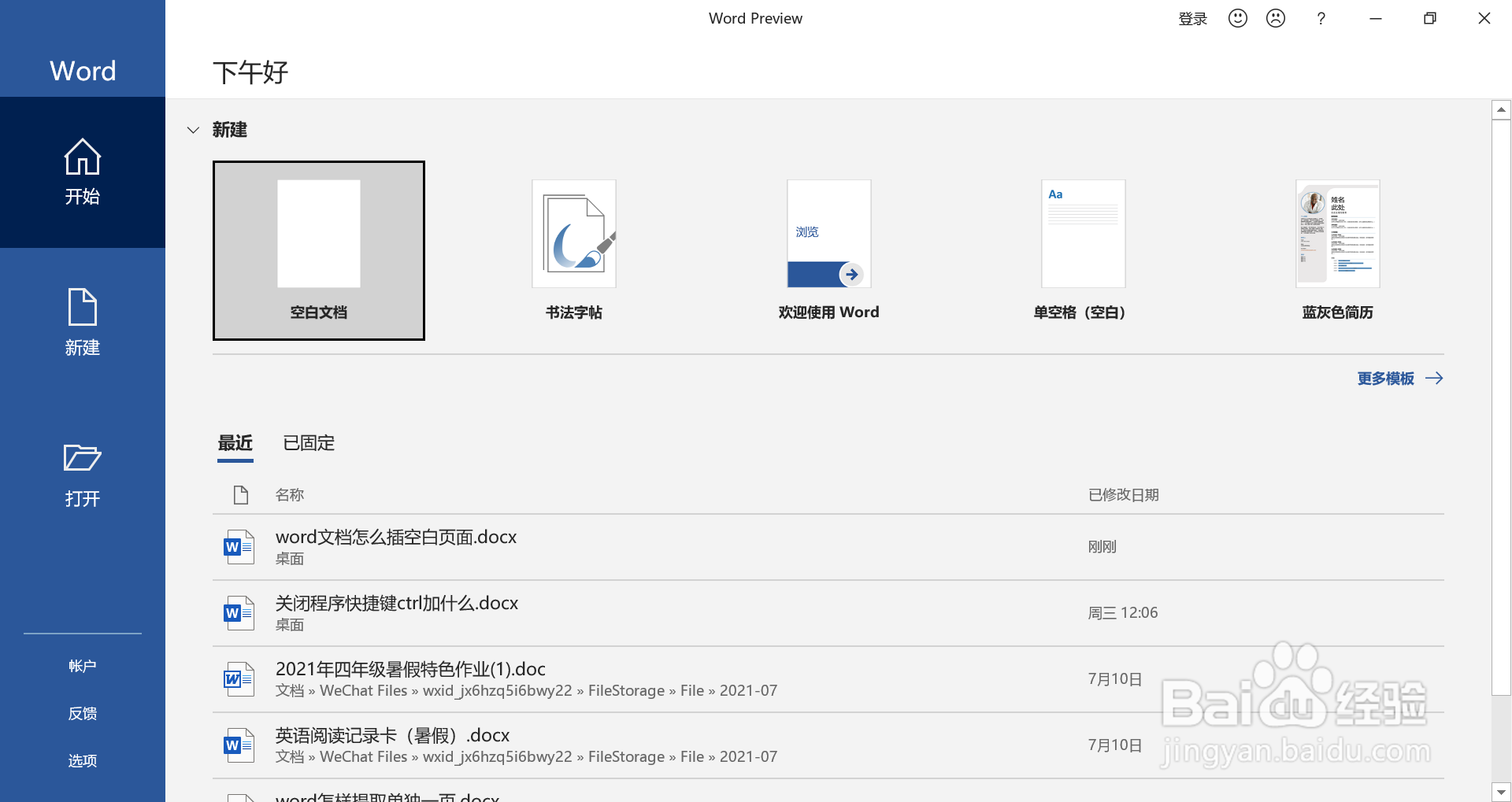1512x802 pixels.
Task: Sort by 已修改日期 column header
Action: [1124, 495]
